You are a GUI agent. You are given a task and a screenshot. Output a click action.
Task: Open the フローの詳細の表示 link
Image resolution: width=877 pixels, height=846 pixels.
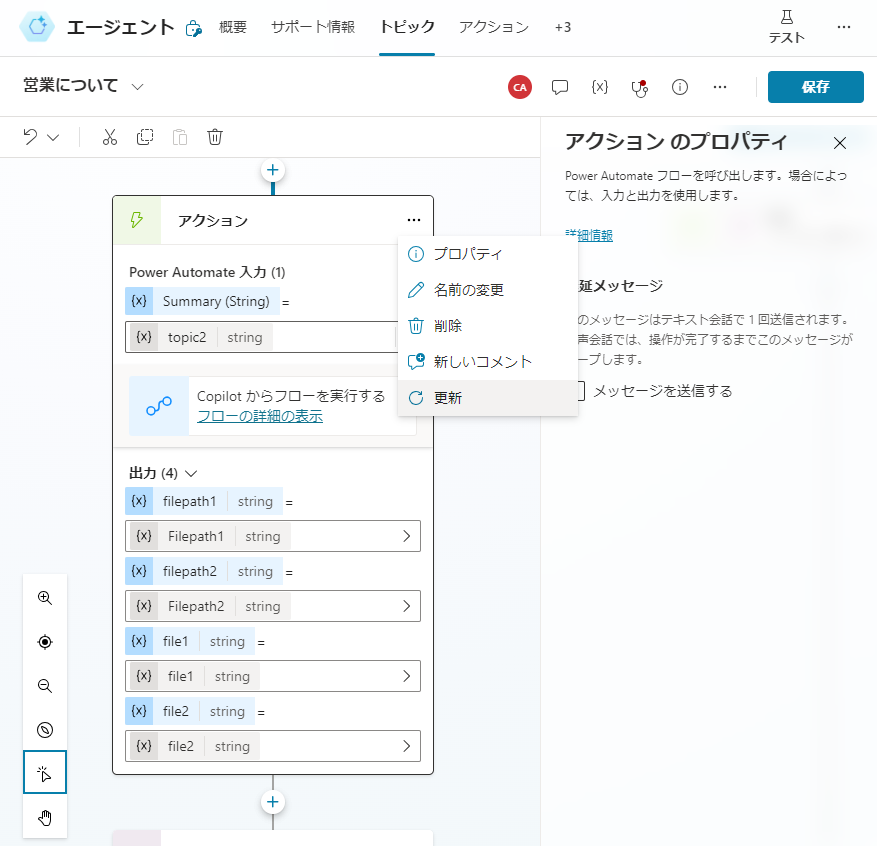point(259,416)
